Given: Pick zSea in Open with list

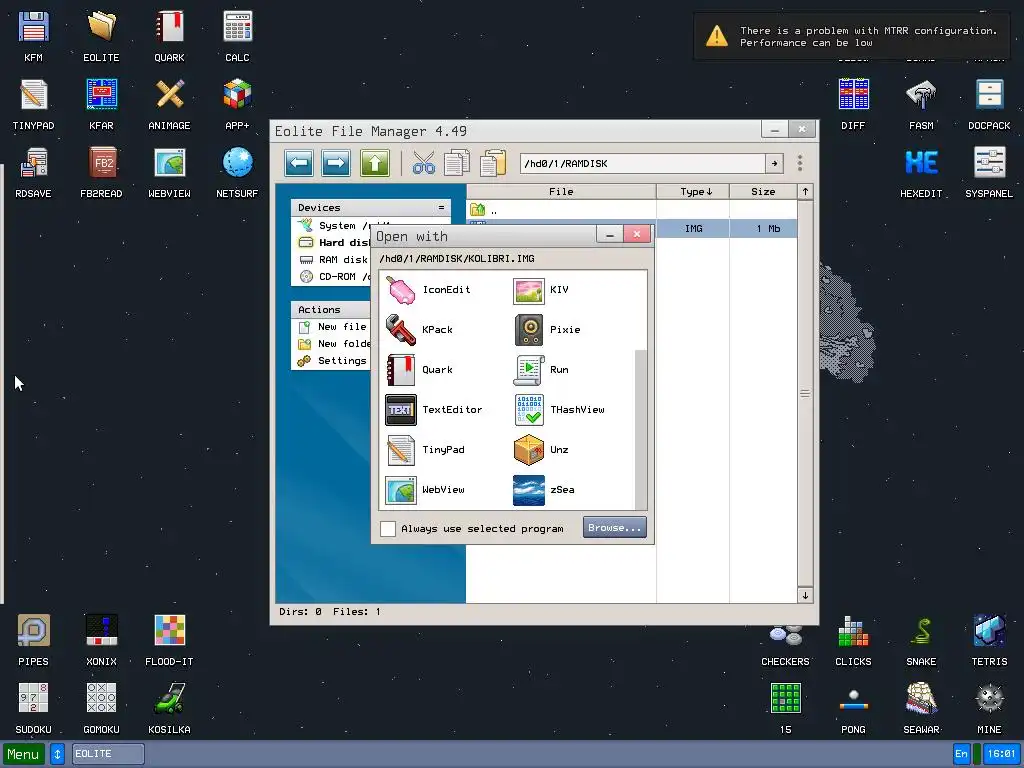Looking at the screenshot, I should 544,490.
